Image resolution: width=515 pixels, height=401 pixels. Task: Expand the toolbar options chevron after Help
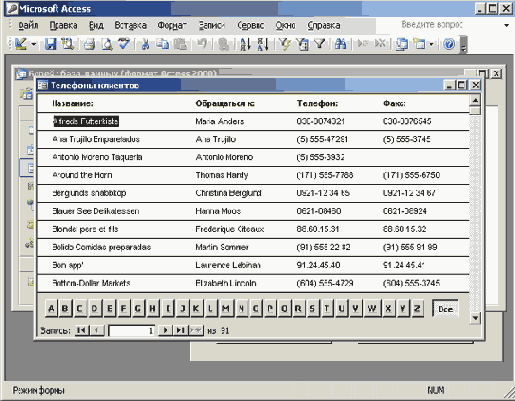tap(463, 45)
